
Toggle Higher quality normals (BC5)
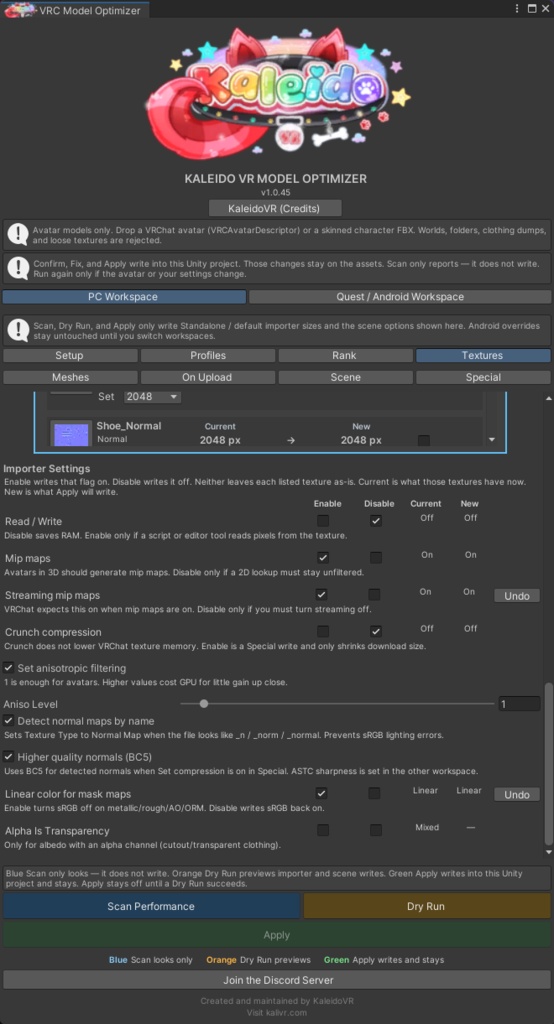8,757
